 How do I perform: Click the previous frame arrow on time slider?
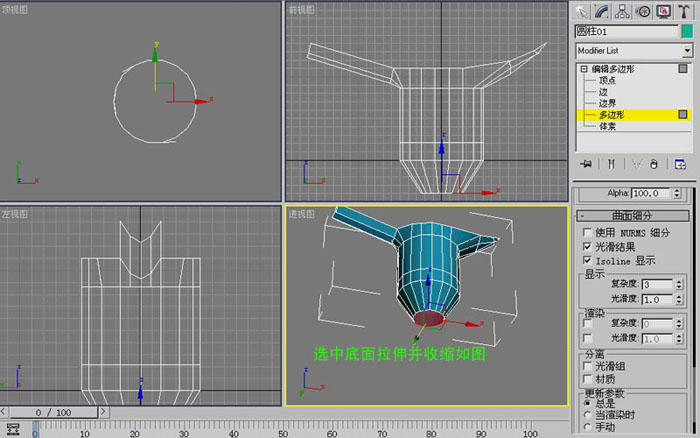pos(4,412)
